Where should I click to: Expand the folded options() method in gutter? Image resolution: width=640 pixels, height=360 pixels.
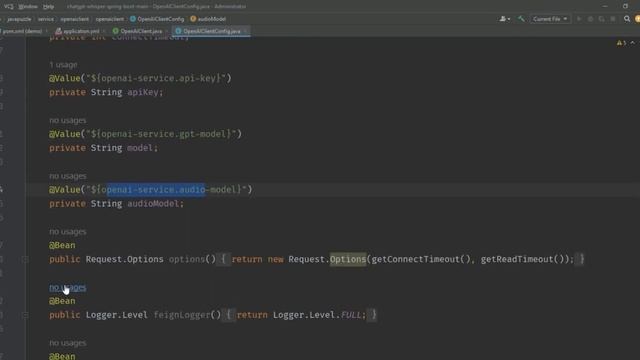(x=25, y=259)
